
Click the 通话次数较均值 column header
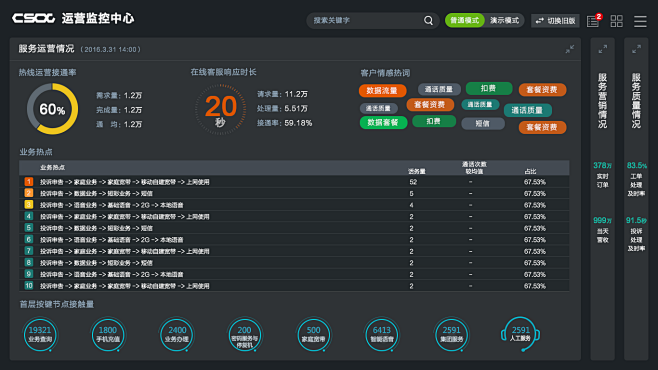(474, 167)
